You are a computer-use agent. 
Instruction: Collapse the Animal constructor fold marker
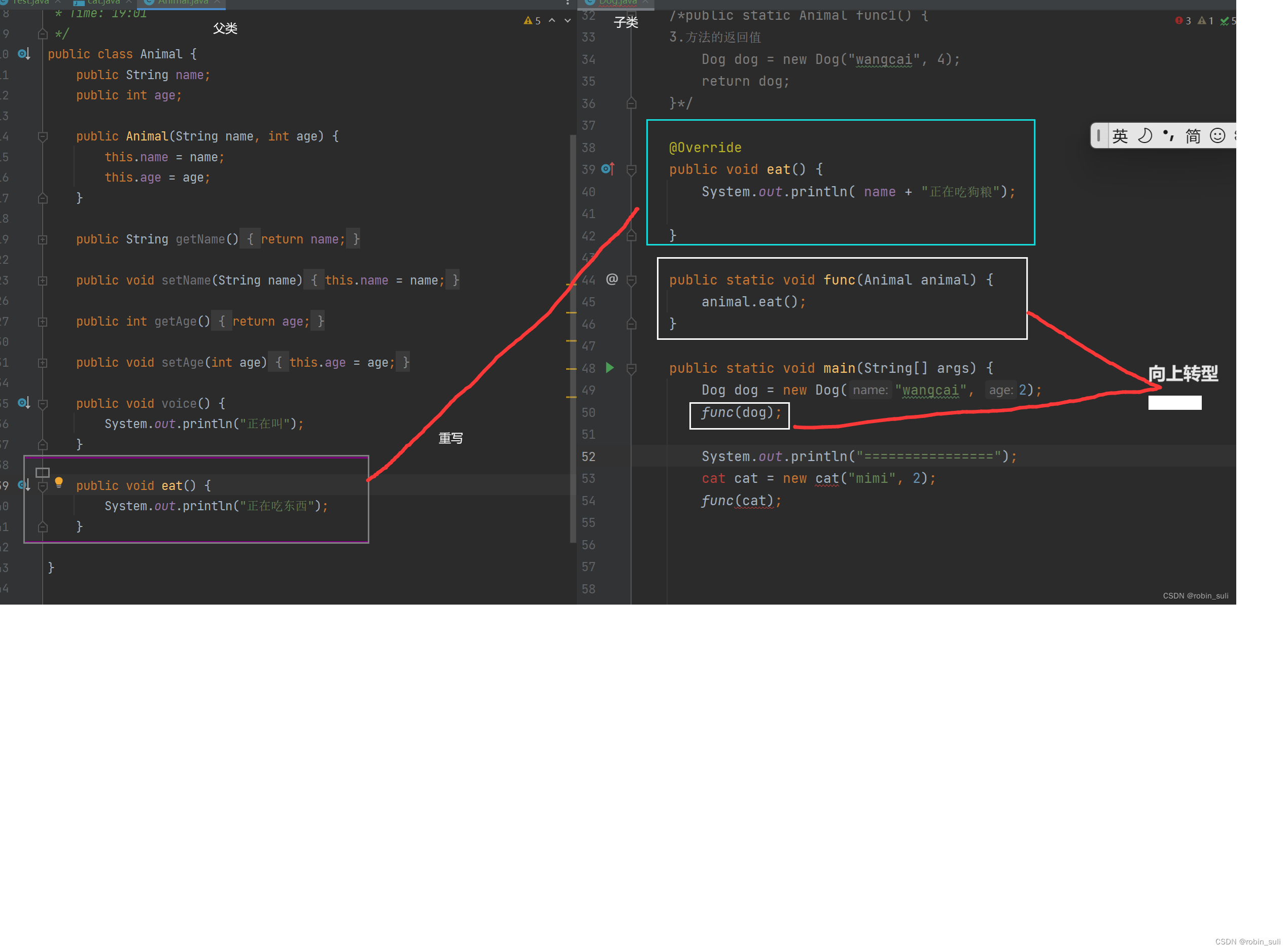(x=43, y=137)
